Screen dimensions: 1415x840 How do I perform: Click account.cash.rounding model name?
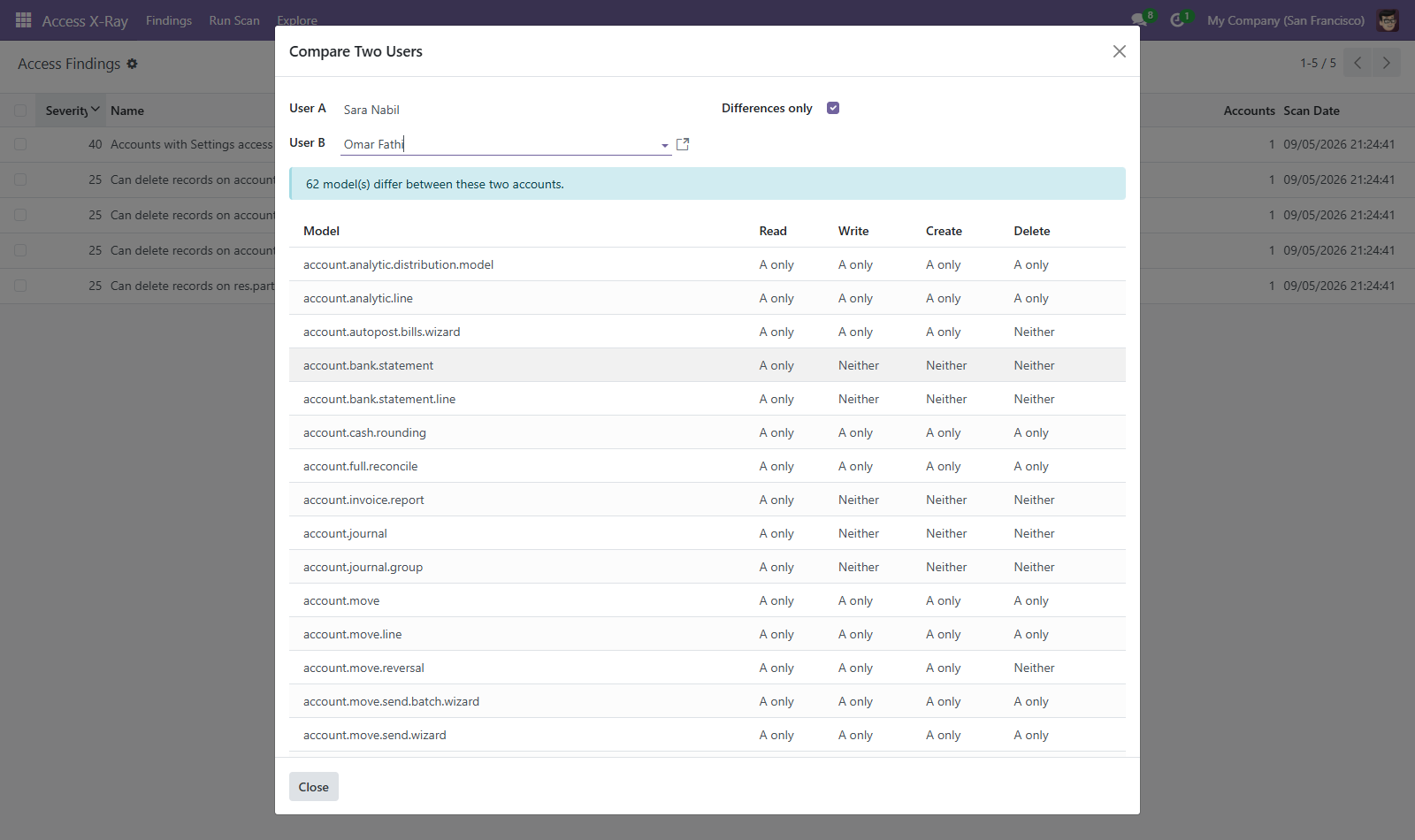click(364, 432)
